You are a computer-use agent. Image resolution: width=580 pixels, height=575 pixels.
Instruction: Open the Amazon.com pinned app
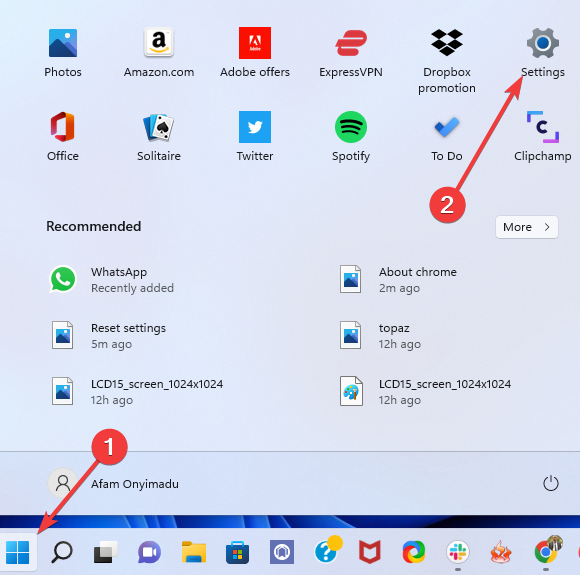pyautogui.click(x=159, y=53)
